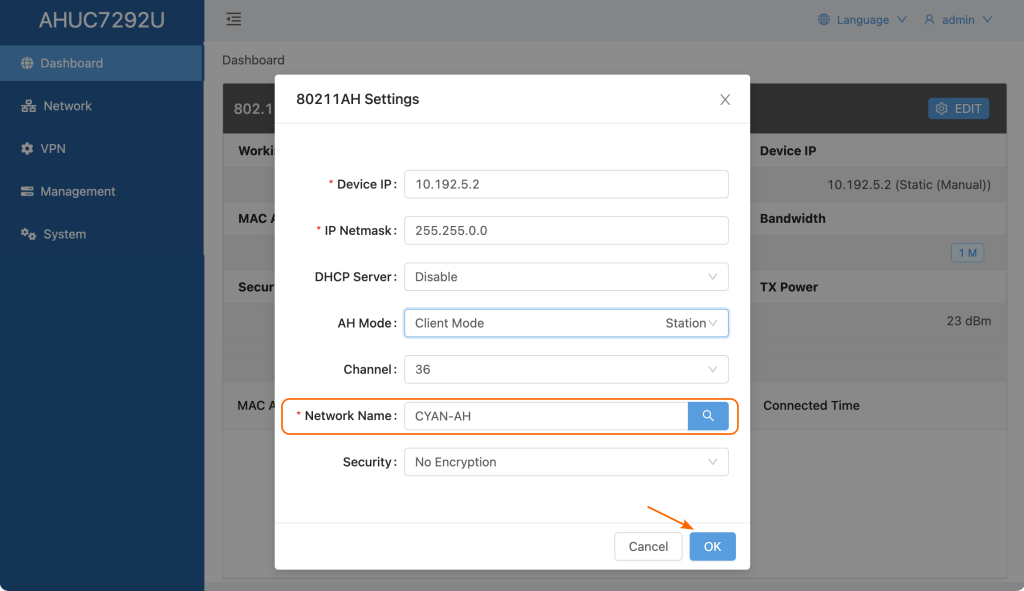Screen dimensions: 1024x591
Task: Click the AHUC7292U title in sidebar
Action: point(102,20)
